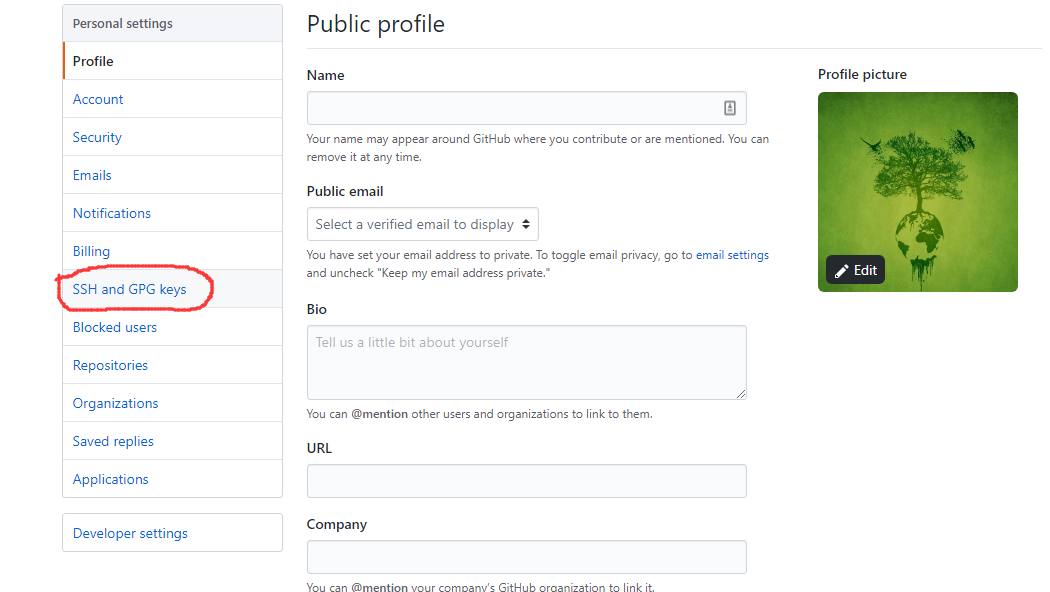This screenshot has width=1050, height=592.
Task: Click the contact card icon in Name field
Action: point(730,108)
